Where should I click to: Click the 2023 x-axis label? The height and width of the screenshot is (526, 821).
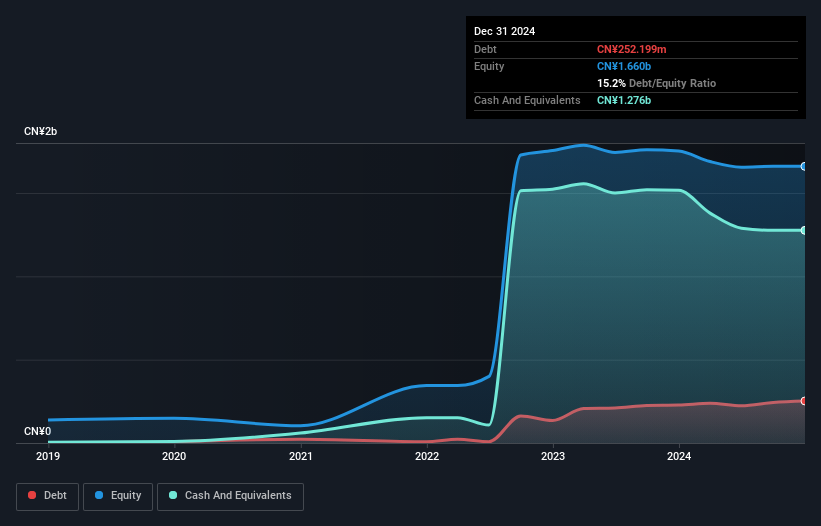point(553,456)
